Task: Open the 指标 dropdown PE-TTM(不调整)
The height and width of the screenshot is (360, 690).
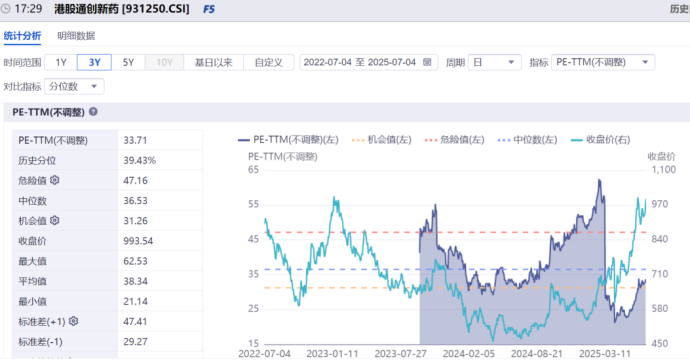Action: click(x=603, y=62)
